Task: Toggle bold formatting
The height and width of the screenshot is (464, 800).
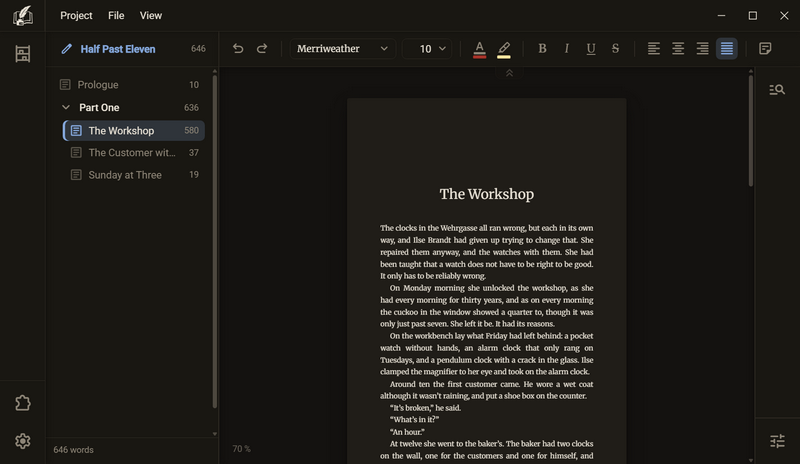Action: click(x=542, y=48)
